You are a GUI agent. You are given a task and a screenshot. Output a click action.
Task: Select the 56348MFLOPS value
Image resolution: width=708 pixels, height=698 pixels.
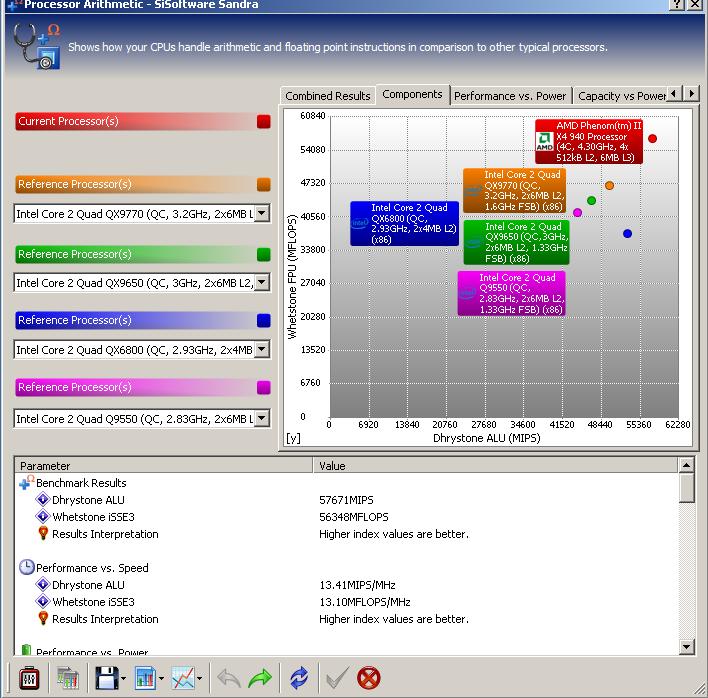point(354,517)
